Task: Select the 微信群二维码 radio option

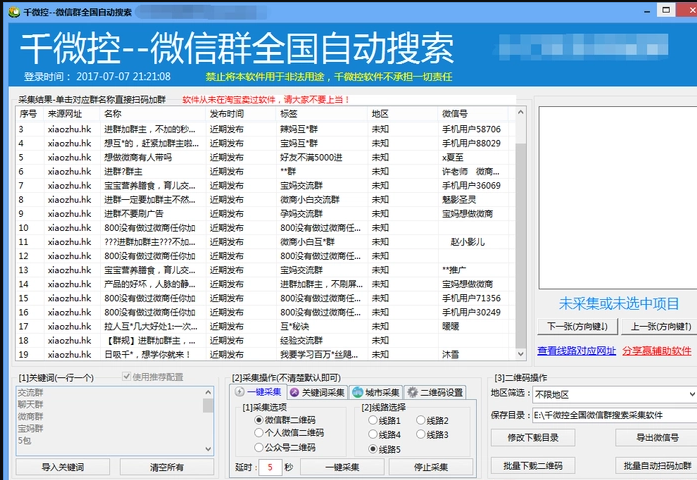Action: point(259,420)
